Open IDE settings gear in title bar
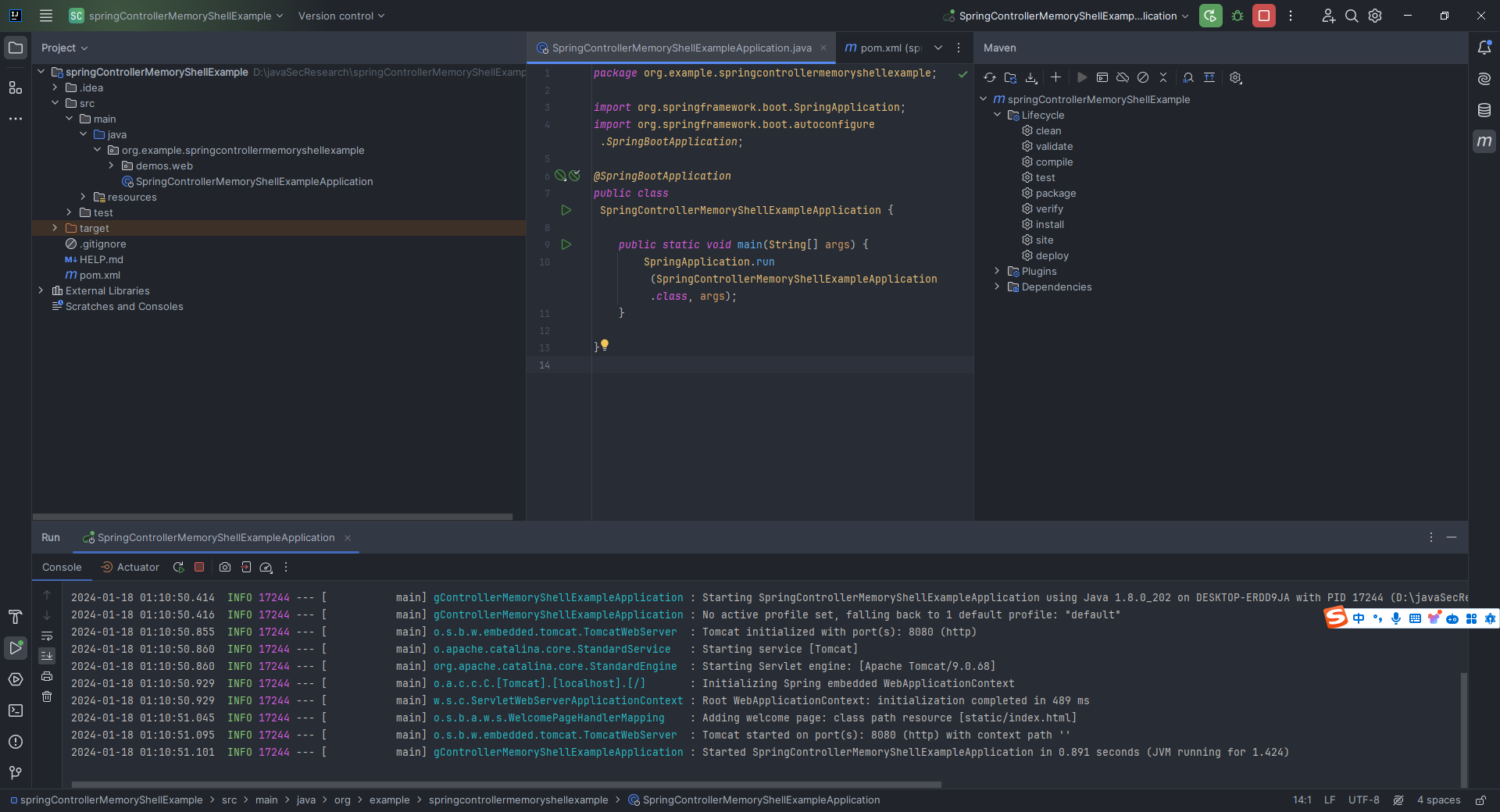This screenshot has width=1500, height=812. pyautogui.click(x=1375, y=16)
